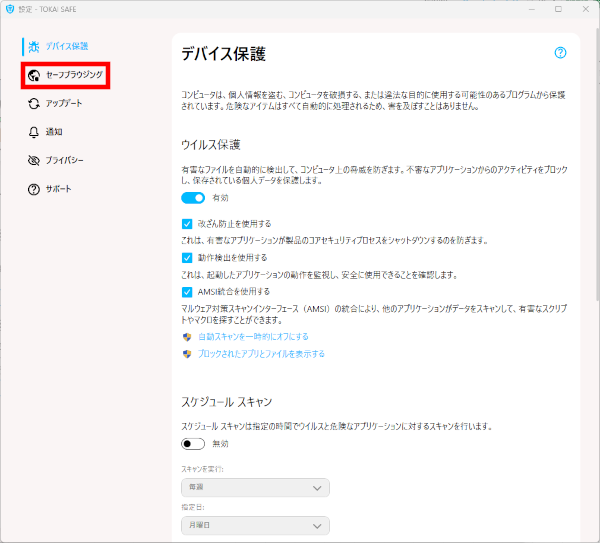The height and width of the screenshot is (543, 600).
Task: Click the 通知 bell icon
Action: click(34, 132)
